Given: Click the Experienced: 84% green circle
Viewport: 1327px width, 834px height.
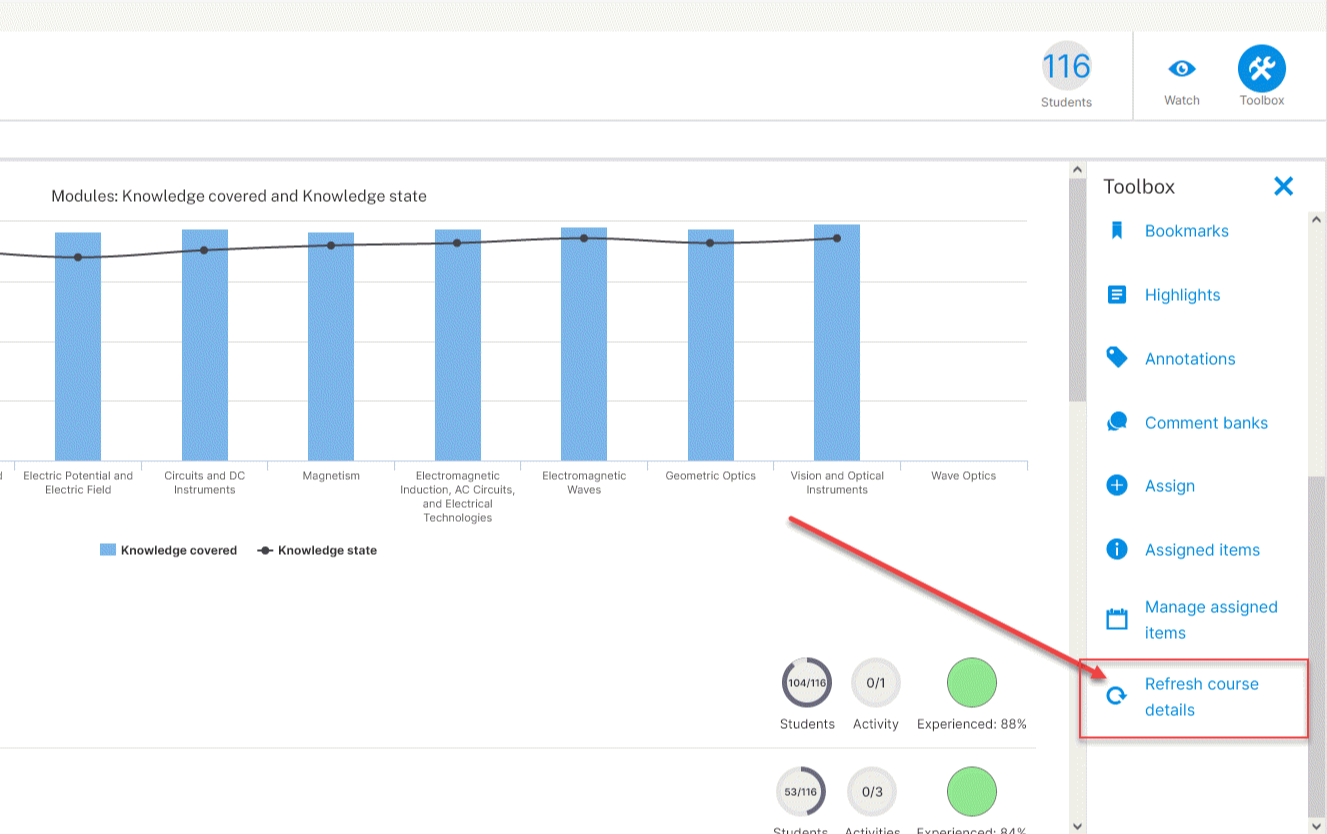Looking at the screenshot, I should click(x=972, y=792).
